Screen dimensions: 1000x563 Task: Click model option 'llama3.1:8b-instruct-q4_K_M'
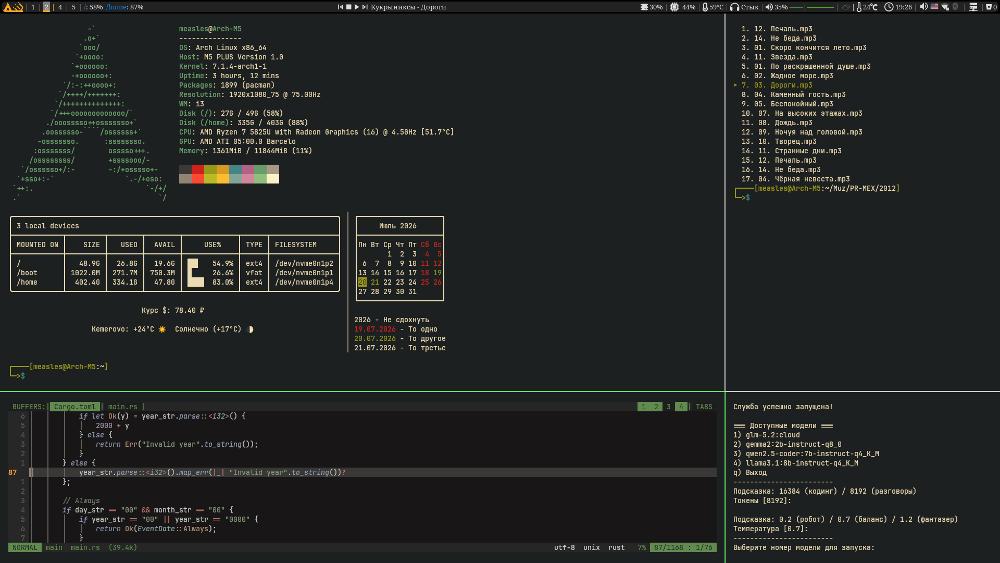tap(796, 463)
